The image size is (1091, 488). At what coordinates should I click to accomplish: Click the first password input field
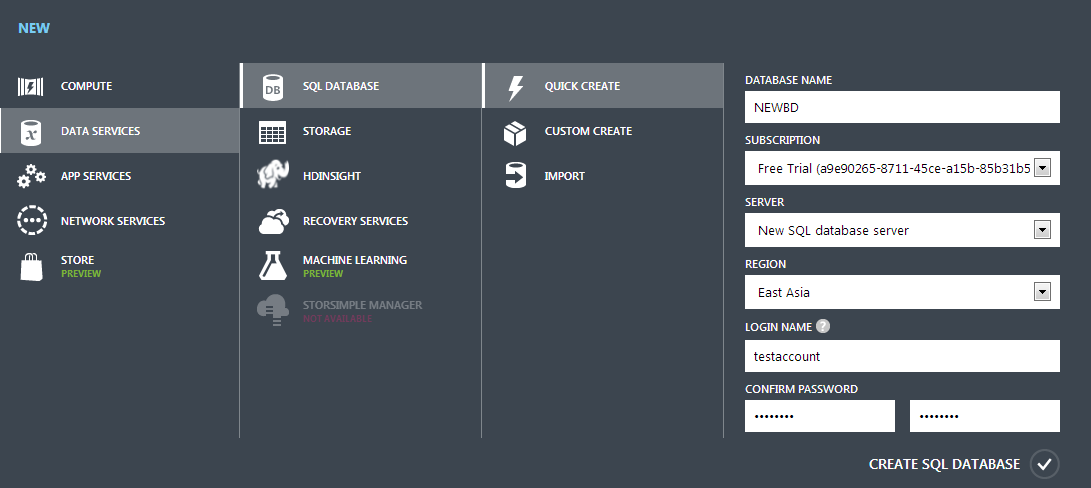point(820,416)
